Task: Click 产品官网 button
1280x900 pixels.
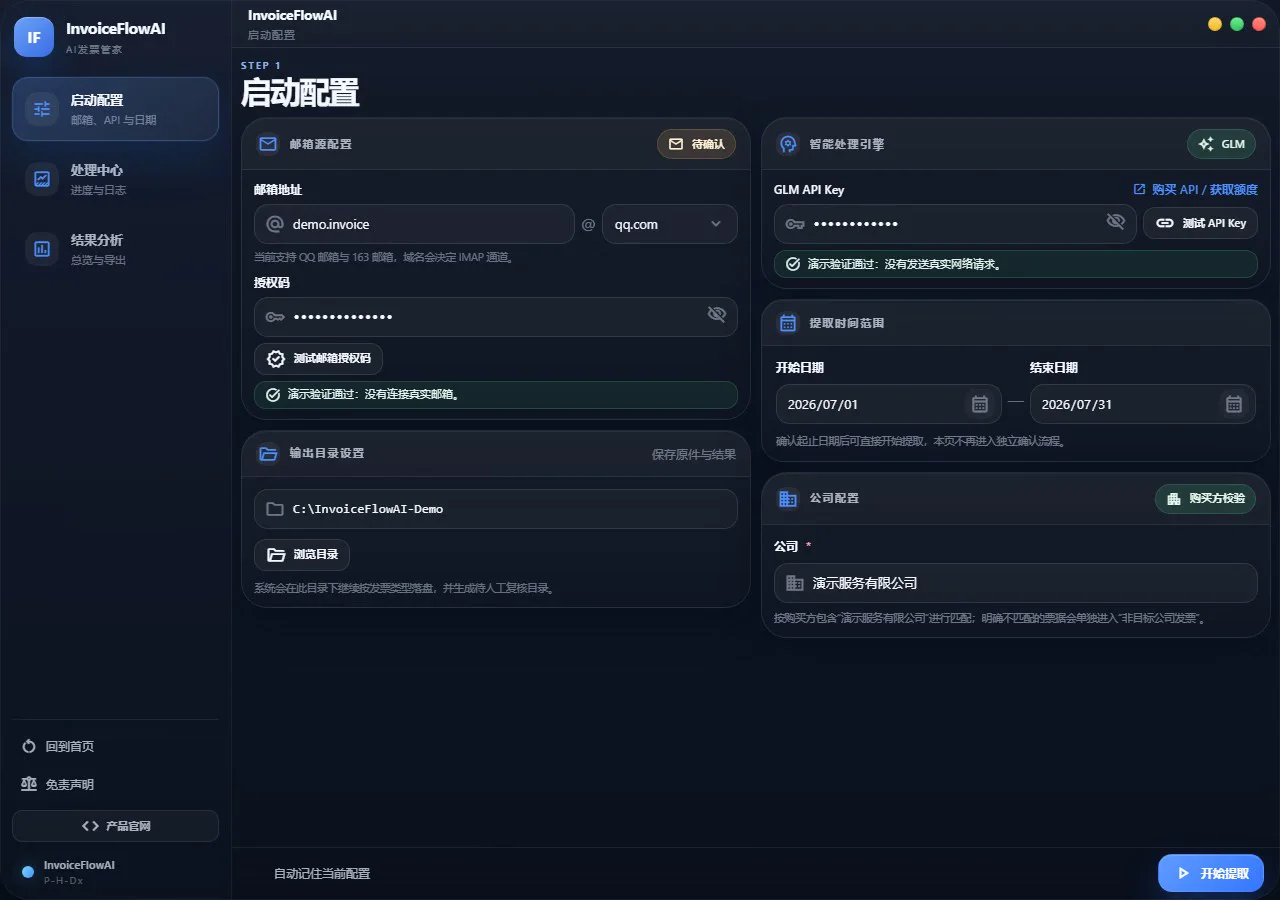Action: click(x=115, y=826)
